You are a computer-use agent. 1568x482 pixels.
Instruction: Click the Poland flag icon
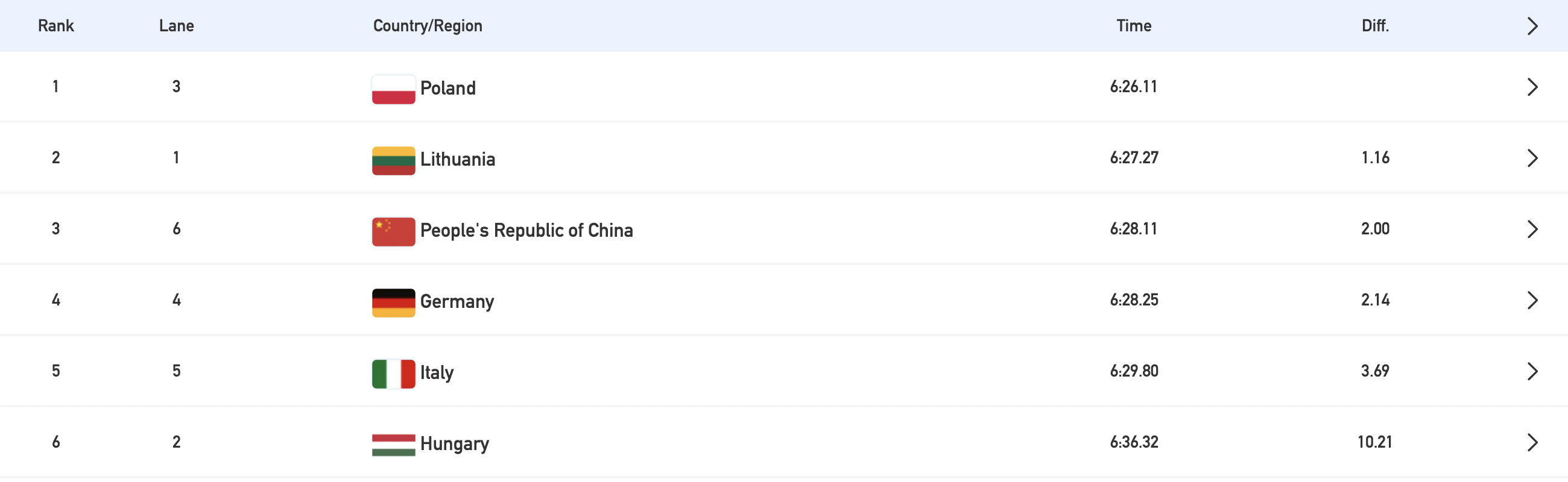point(393,89)
